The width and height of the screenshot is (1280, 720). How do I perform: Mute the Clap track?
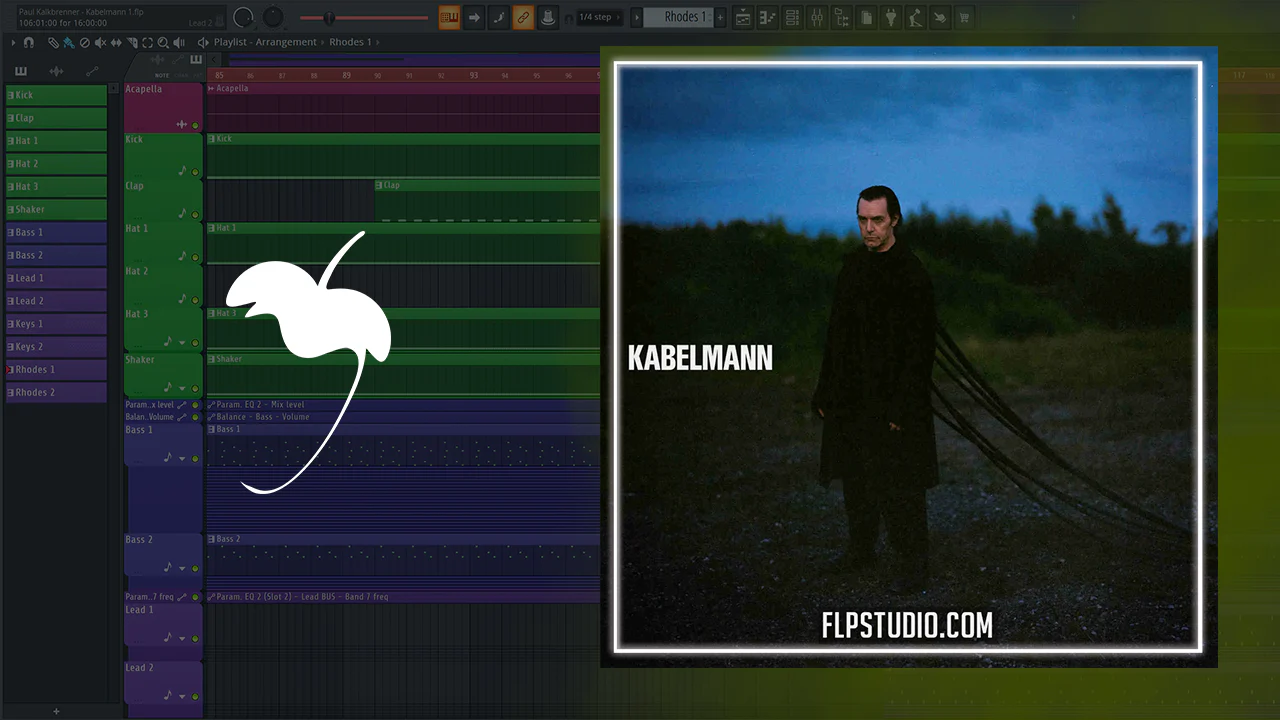point(195,214)
